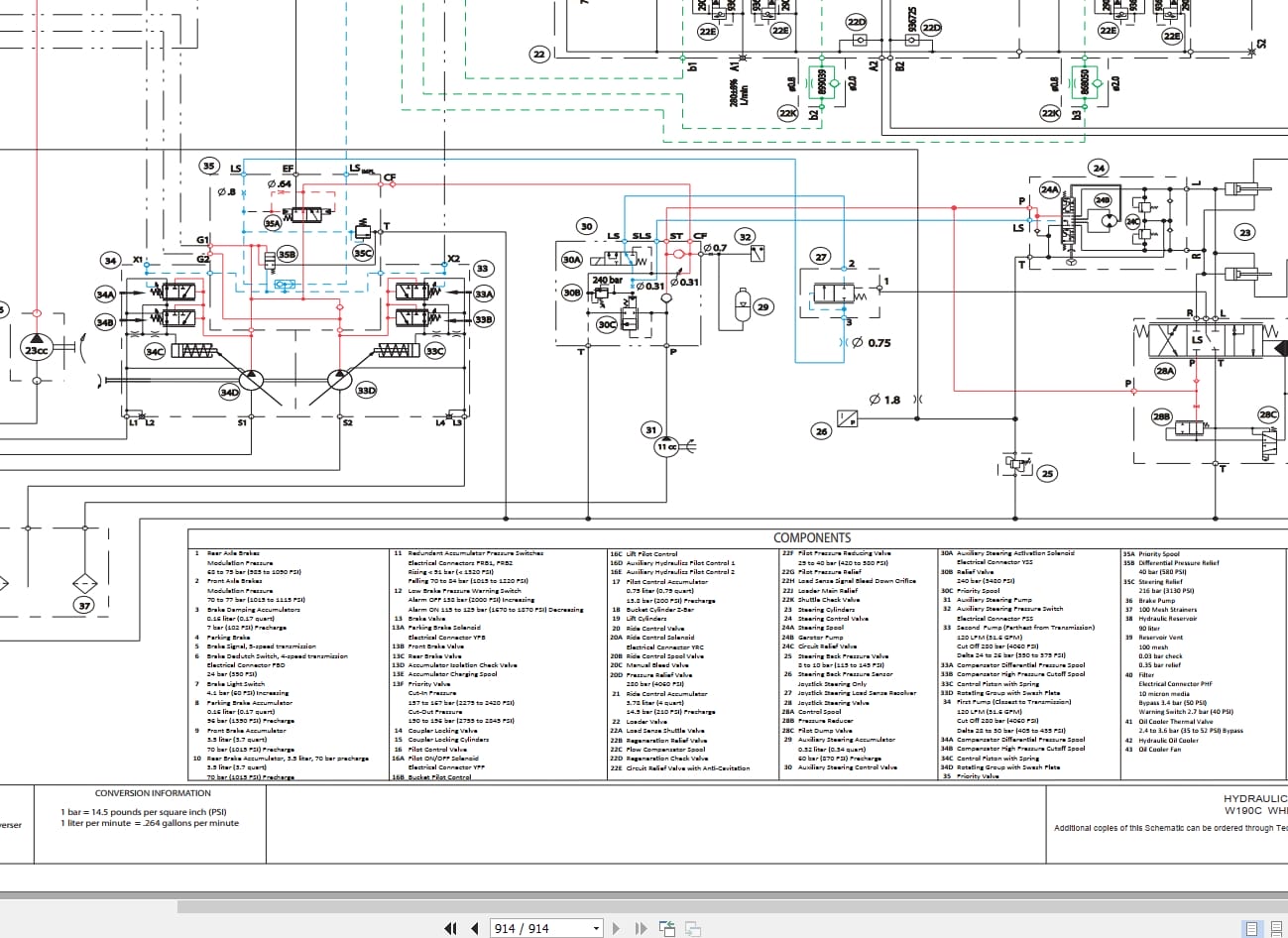Click the previous view icon

[668, 928]
